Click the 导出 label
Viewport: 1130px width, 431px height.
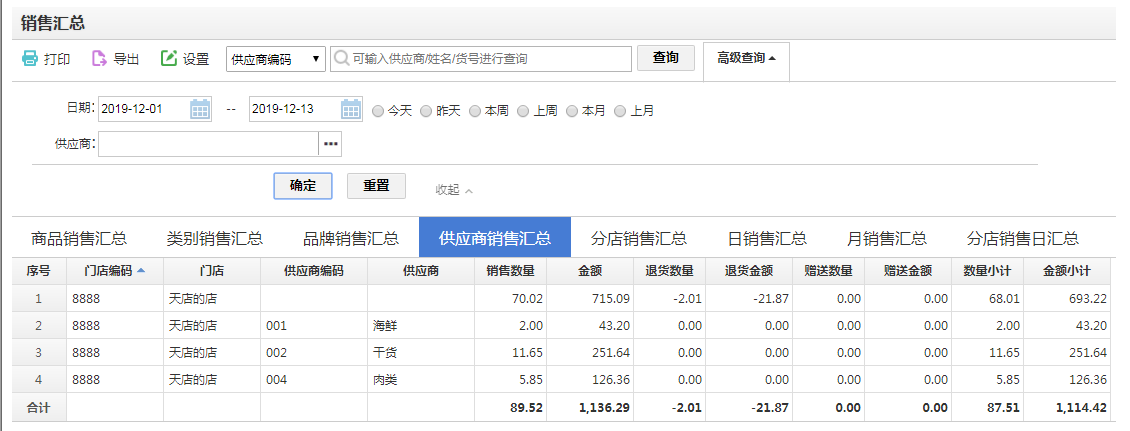click(126, 59)
